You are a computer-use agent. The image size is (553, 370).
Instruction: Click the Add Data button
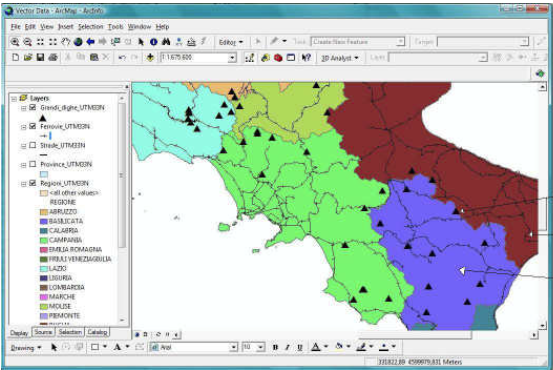150,57
